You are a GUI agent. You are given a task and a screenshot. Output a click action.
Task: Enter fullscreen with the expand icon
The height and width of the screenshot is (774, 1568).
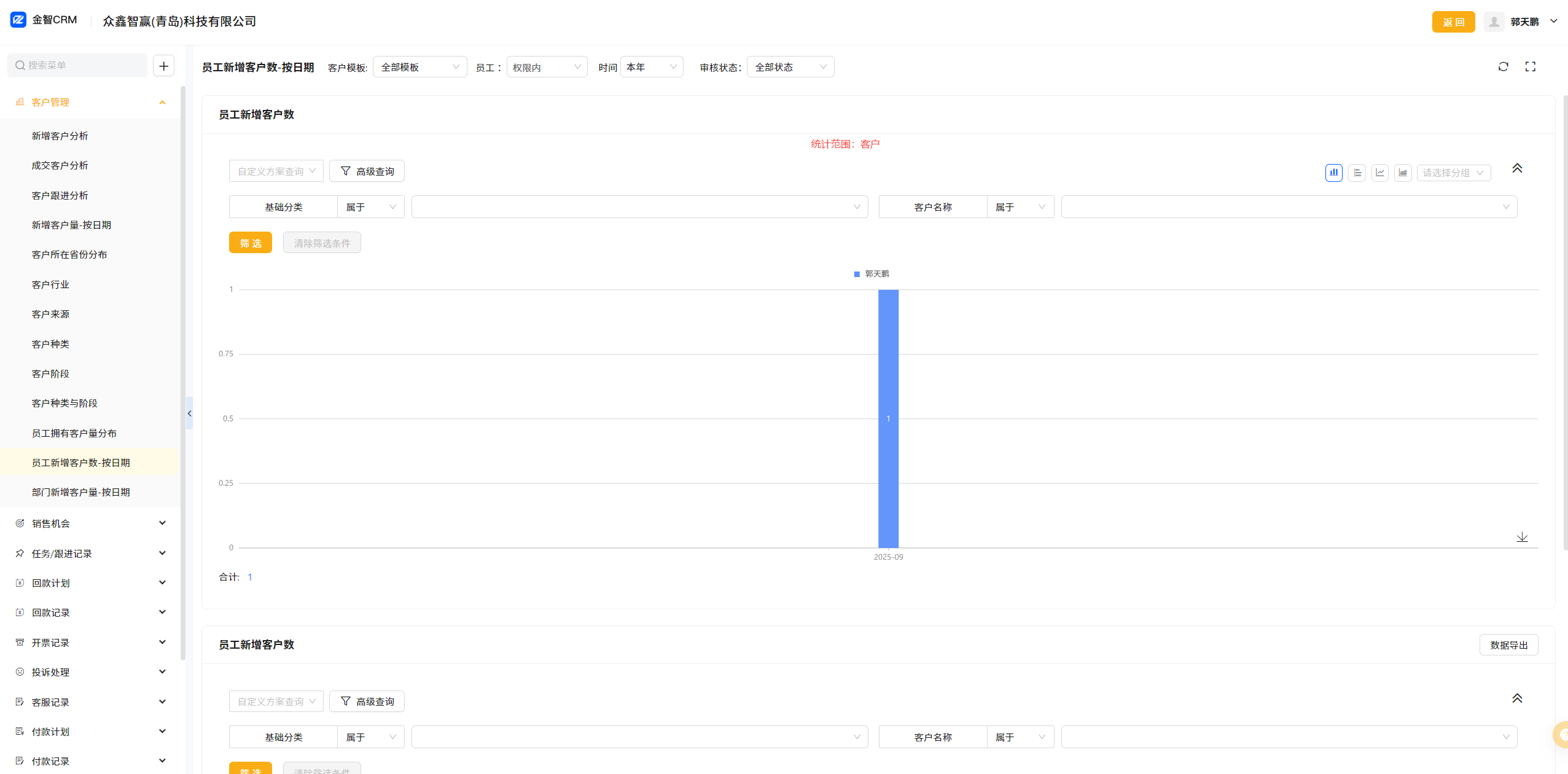click(1530, 66)
